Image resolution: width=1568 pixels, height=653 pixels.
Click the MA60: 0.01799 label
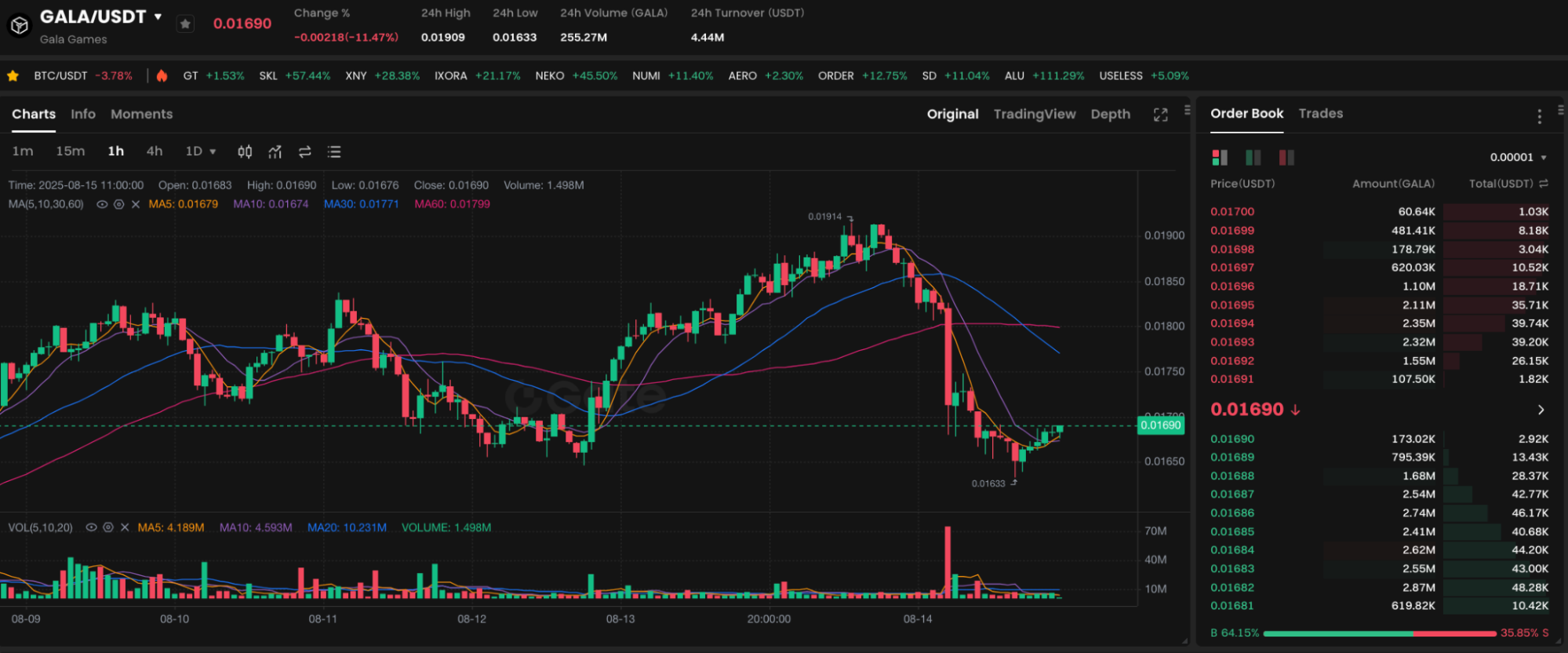(x=453, y=204)
